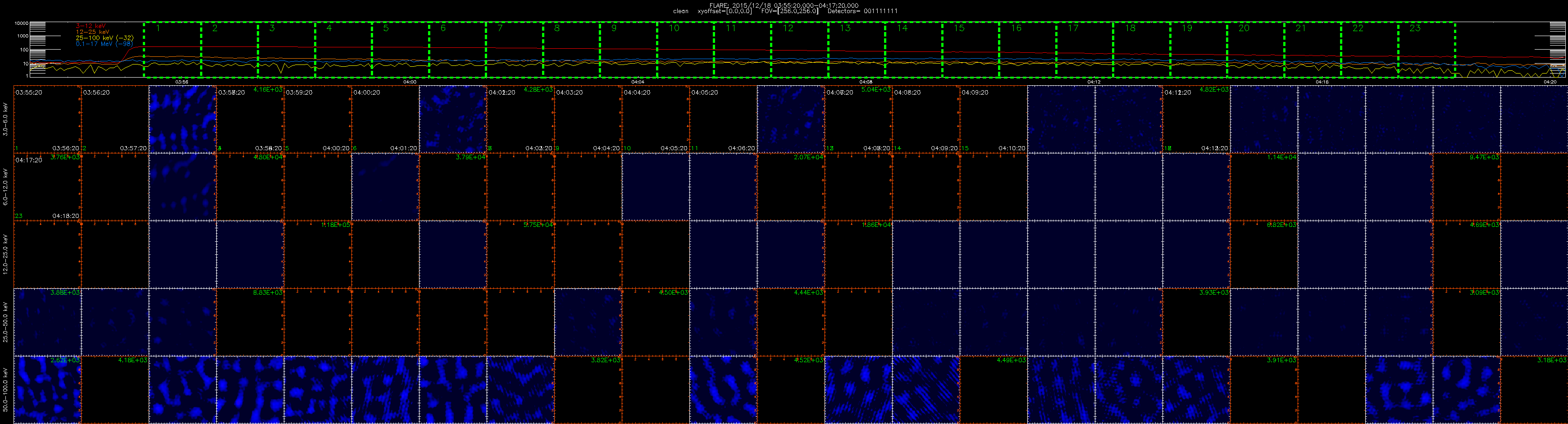Click the 50.0-100.0 keV row label

[x=6, y=389]
